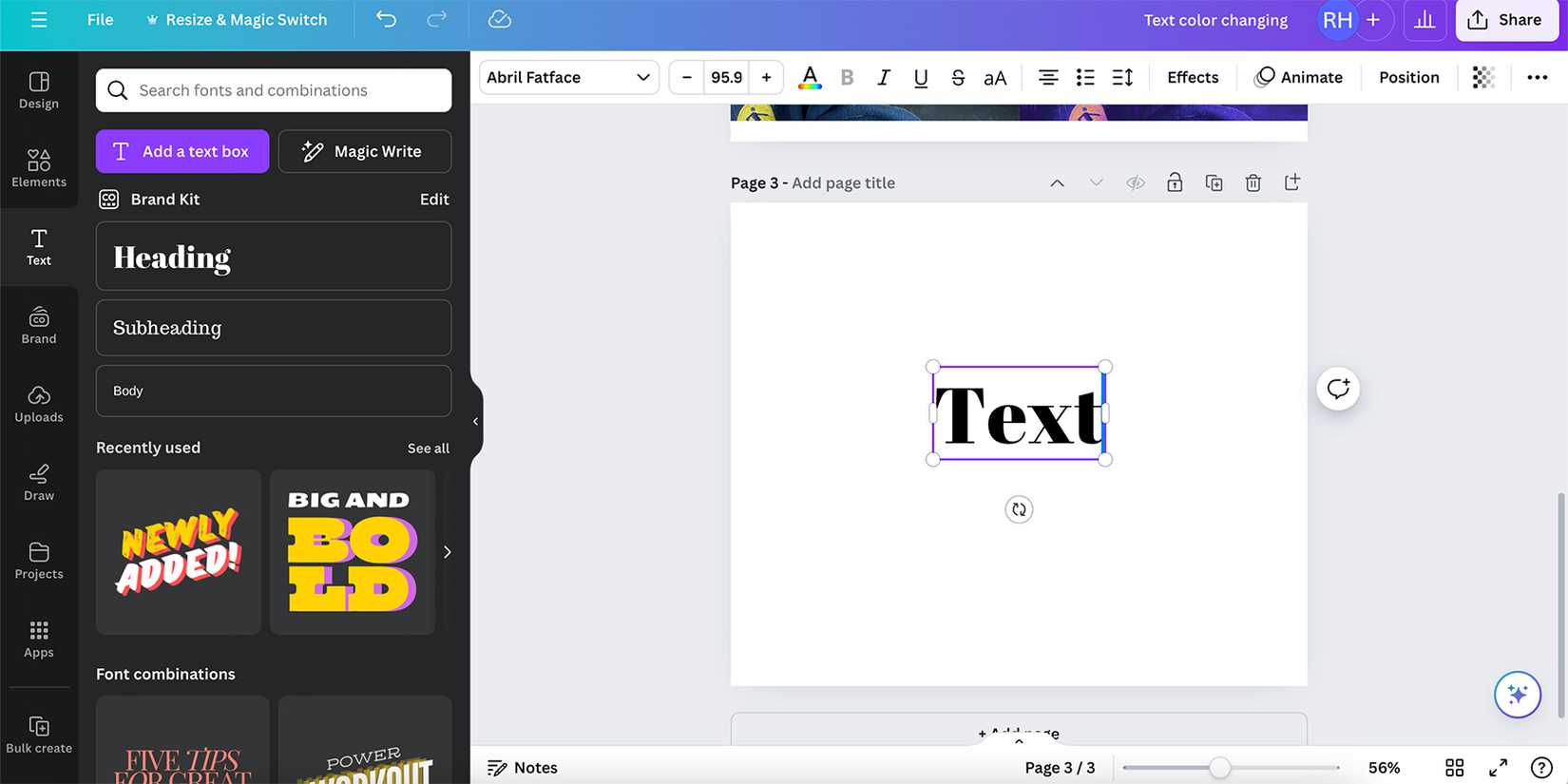1568x784 pixels.
Task: Open the transparency checkerboard icon
Action: tap(1482, 77)
